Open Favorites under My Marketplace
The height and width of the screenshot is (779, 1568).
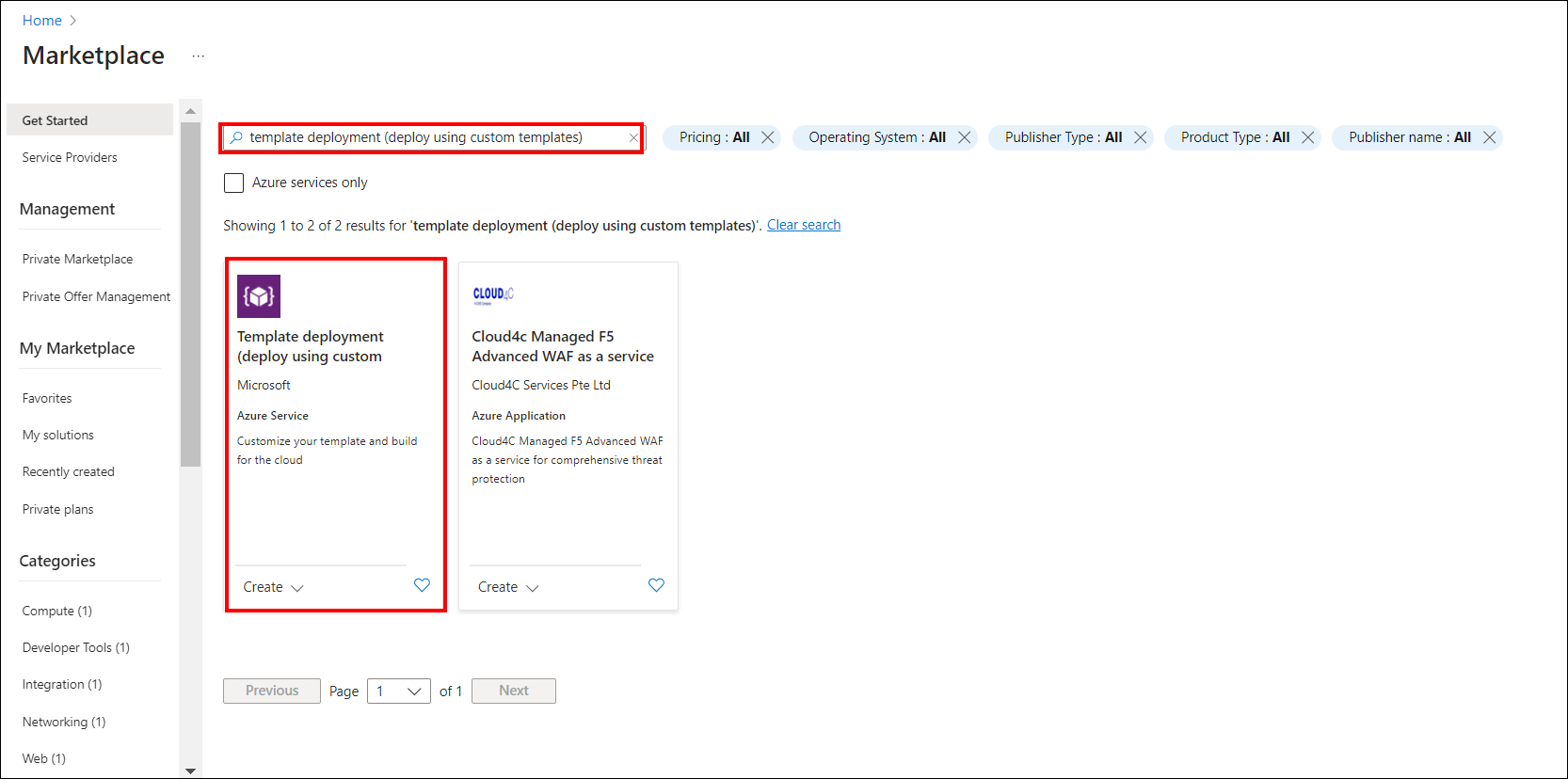(47, 398)
